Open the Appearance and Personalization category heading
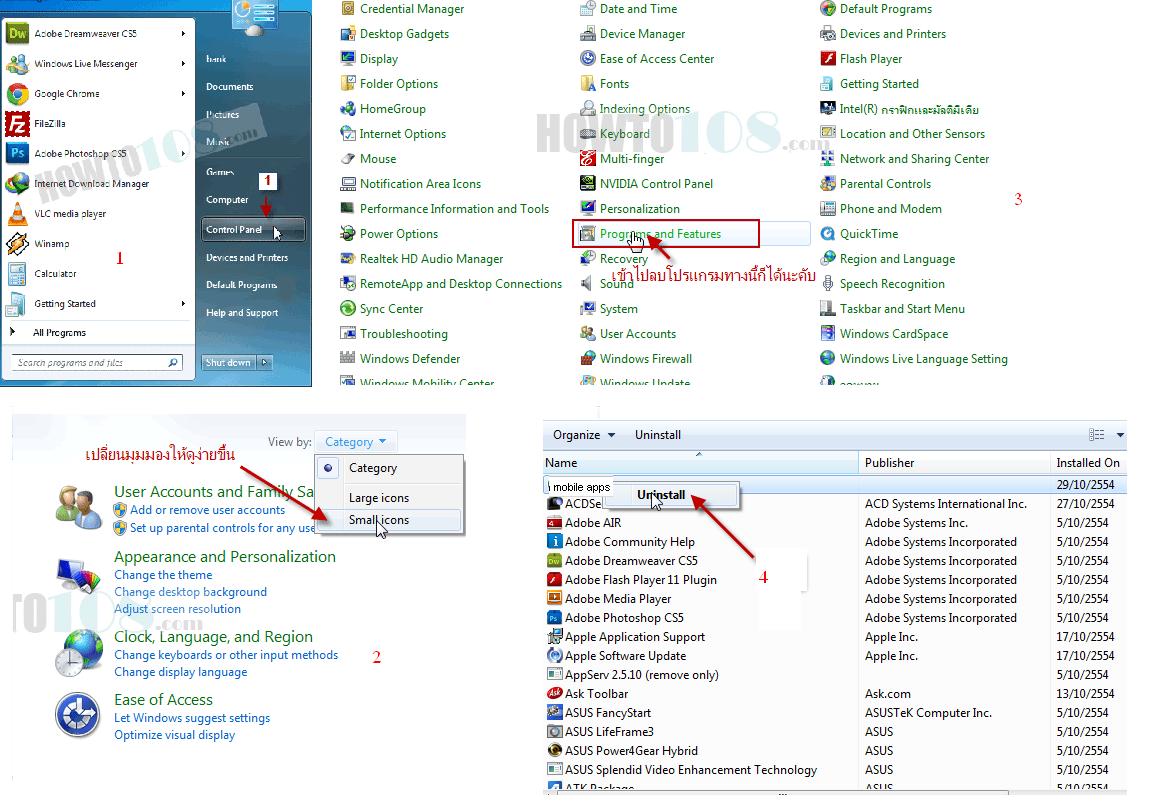The height and width of the screenshot is (807, 1160). pyautogui.click(x=225, y=556)
